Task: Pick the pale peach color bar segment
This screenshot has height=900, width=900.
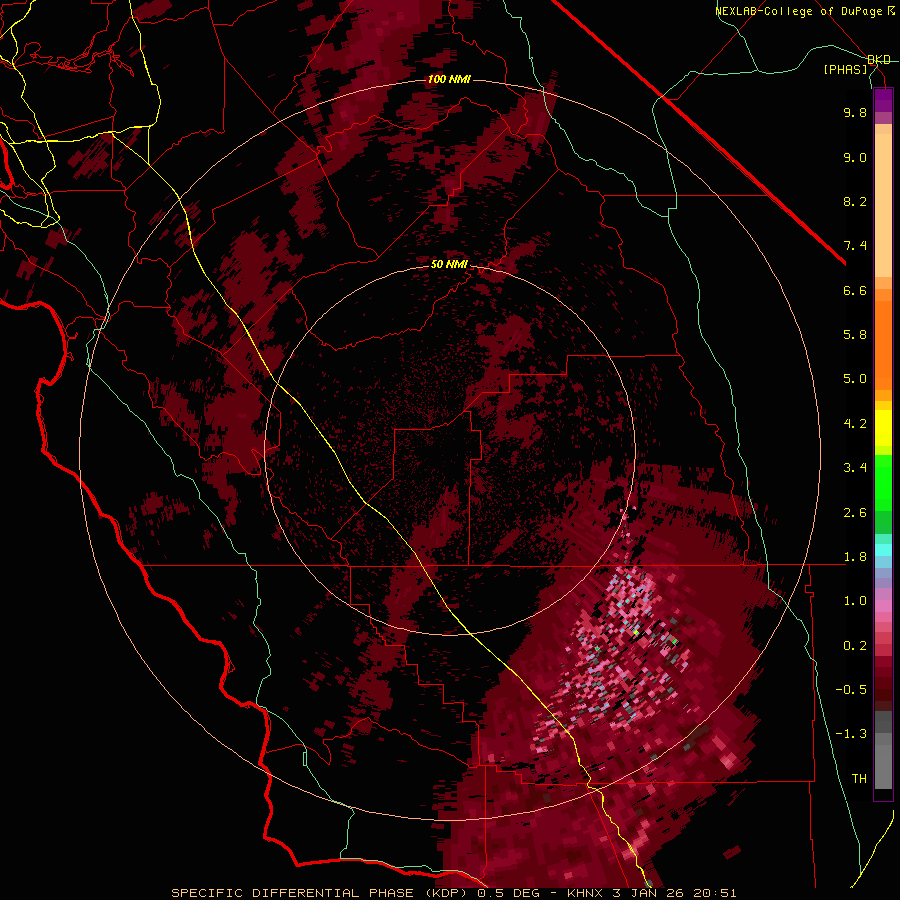Action: pyautogui.click(x=883, y=205)
